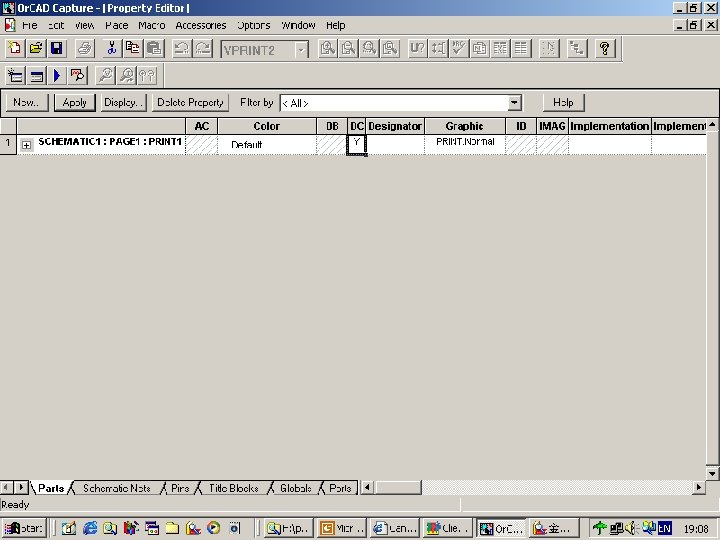Select the Graphic column header

(465, 126)
